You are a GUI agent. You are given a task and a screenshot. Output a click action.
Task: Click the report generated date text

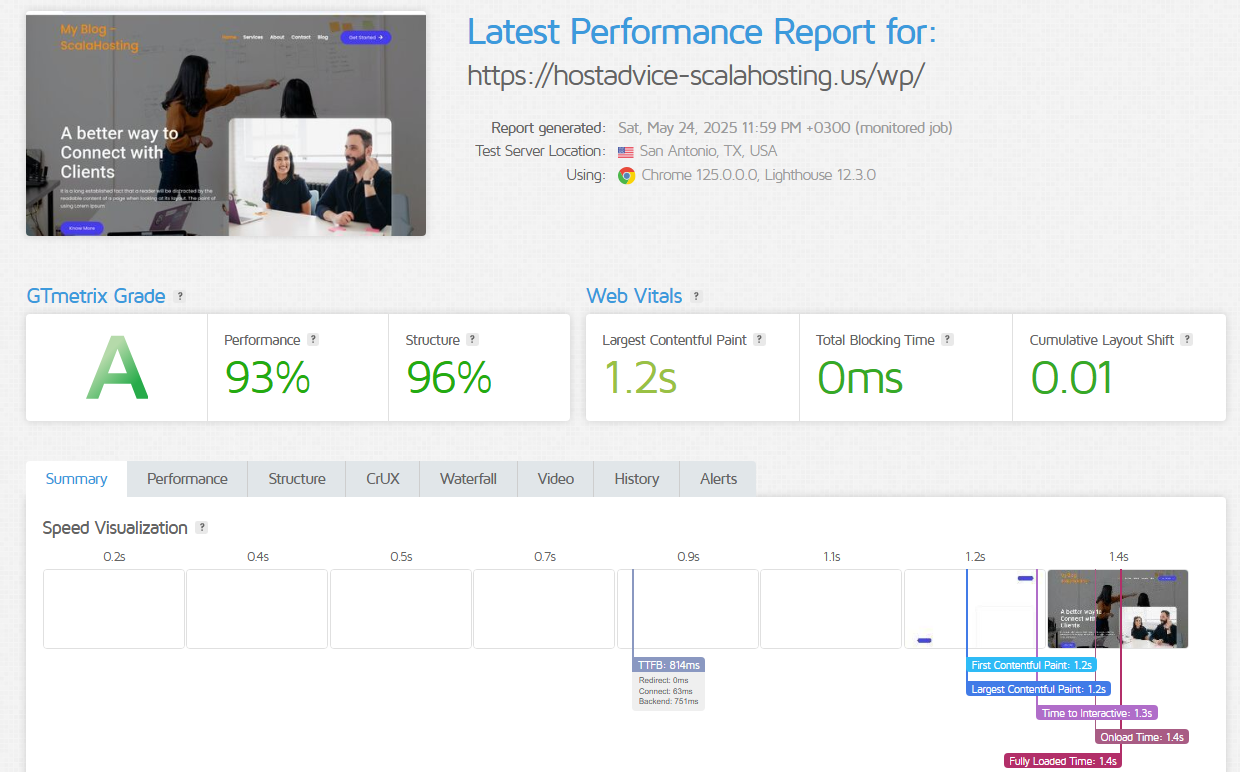[x=785, y=128]
